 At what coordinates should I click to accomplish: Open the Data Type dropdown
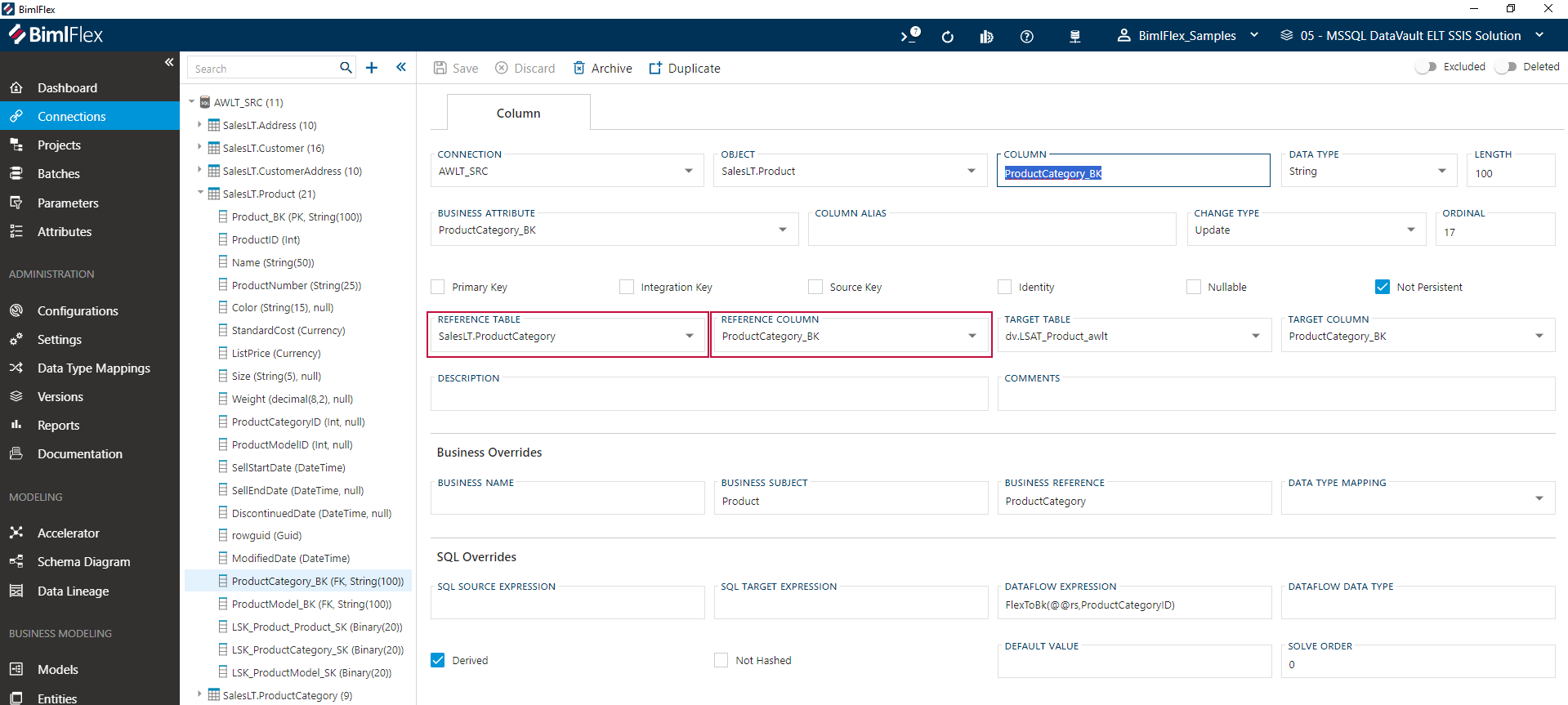click(1442, 172)
